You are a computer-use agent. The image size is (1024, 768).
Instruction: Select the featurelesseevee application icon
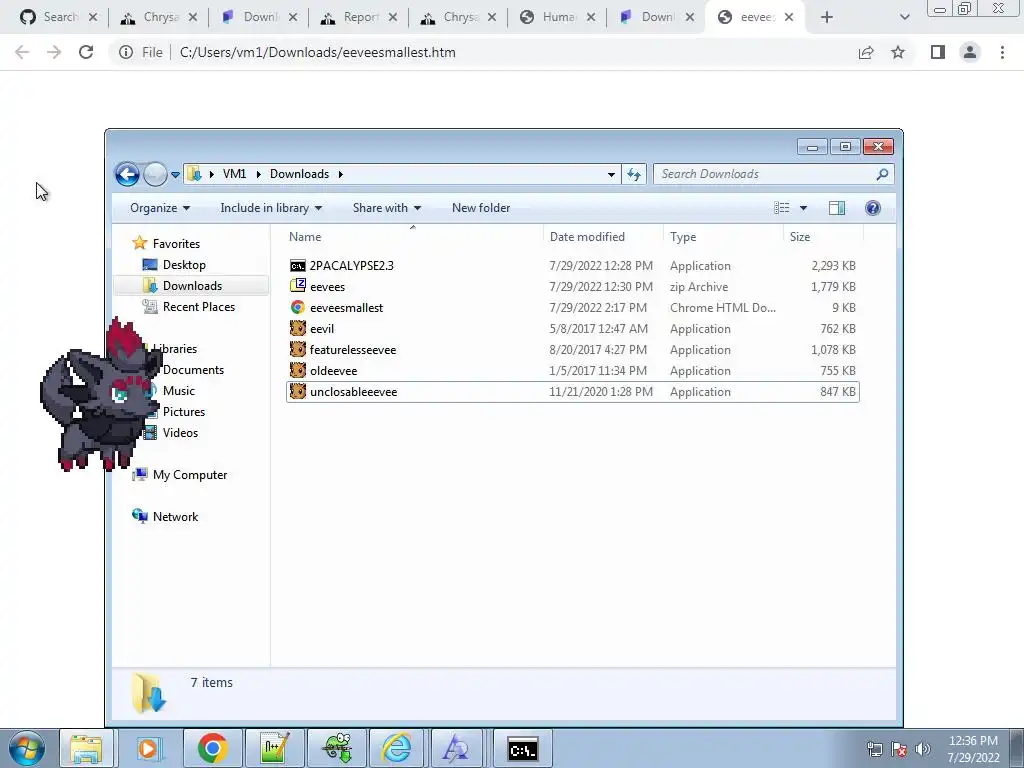tap(298, 349)
